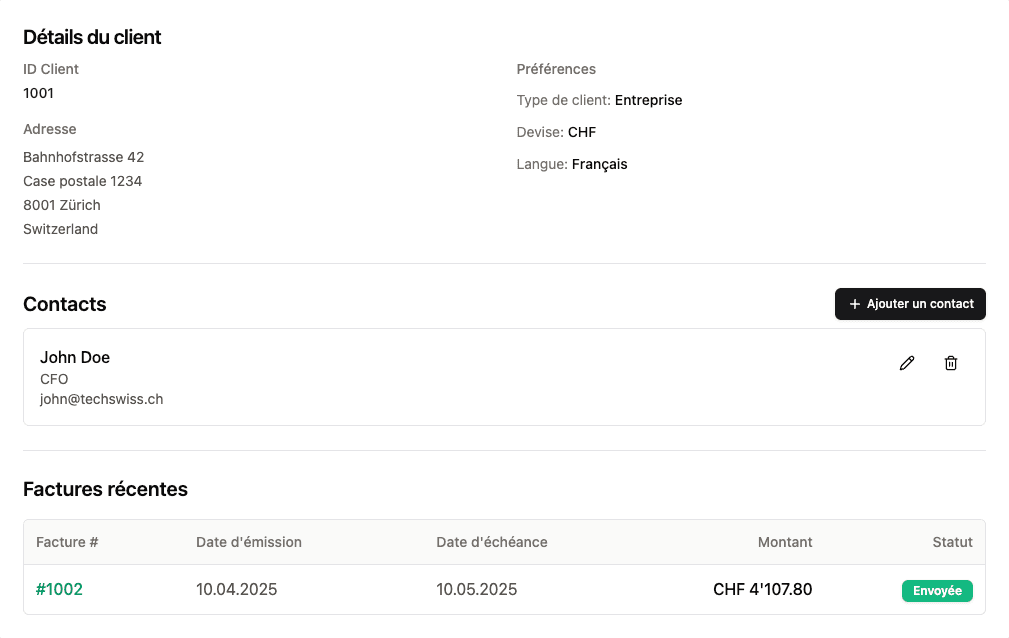Click the amount CHF 4'107.80
Viewport: 1009px width, 638px height.
762,590
